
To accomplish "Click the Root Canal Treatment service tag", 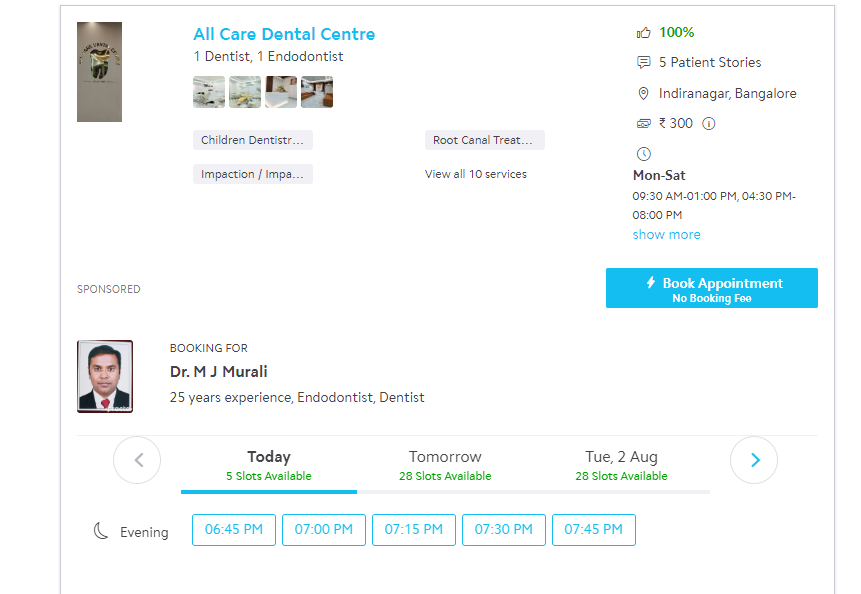I will 485,141.
